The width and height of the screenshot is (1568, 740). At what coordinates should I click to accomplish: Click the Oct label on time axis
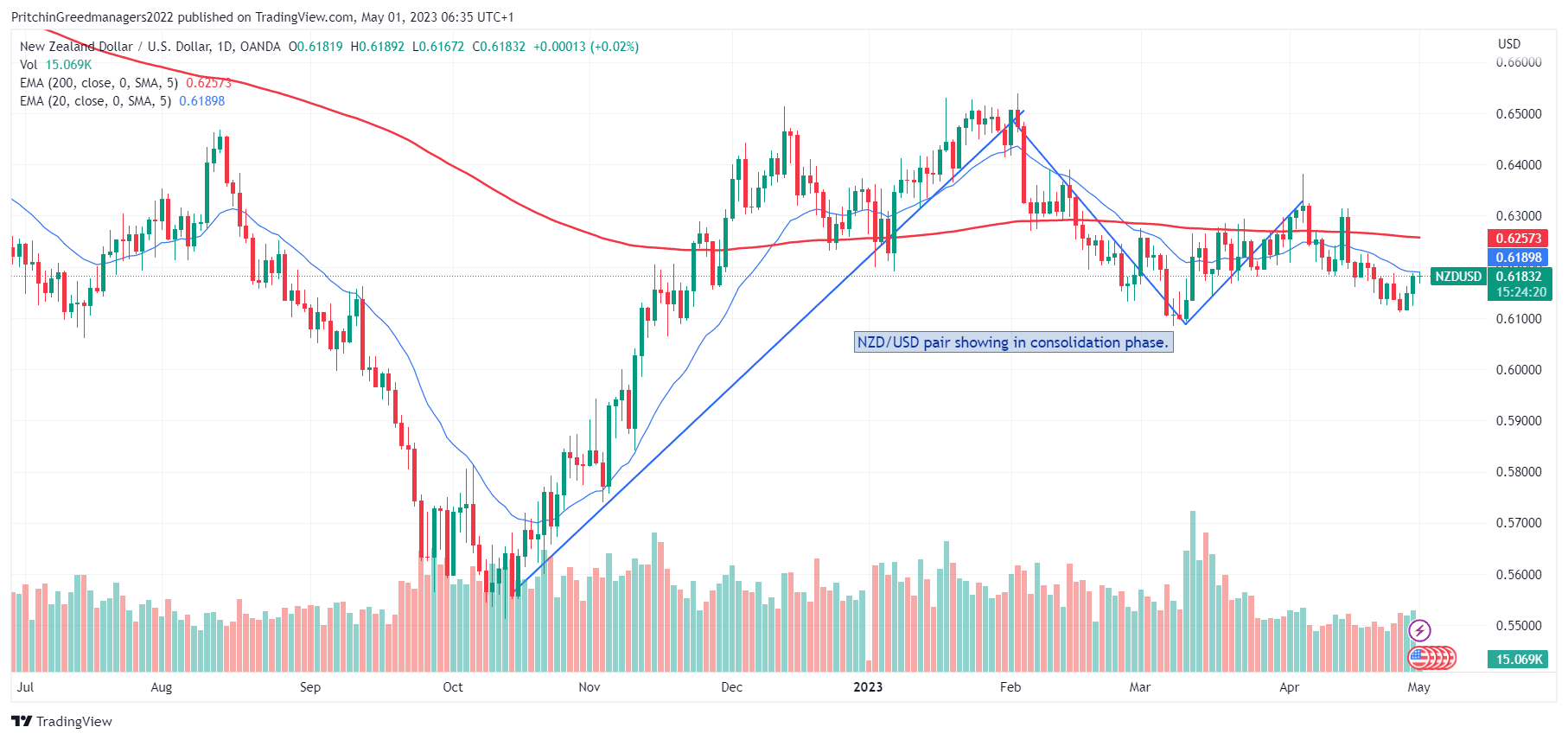tap(453, 687)
